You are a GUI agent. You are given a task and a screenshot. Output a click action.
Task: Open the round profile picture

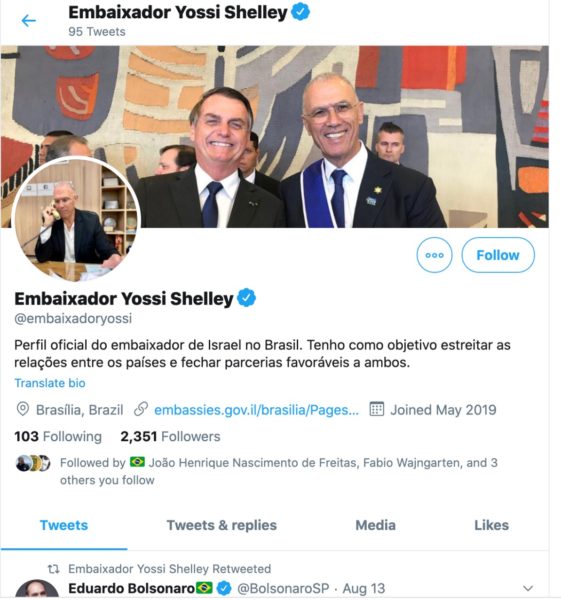pos(76,219)
